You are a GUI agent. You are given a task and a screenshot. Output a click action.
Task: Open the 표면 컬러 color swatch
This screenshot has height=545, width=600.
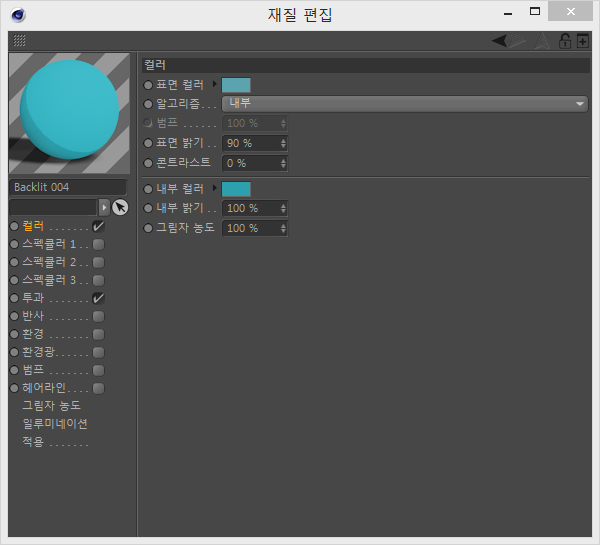(236, 85)
